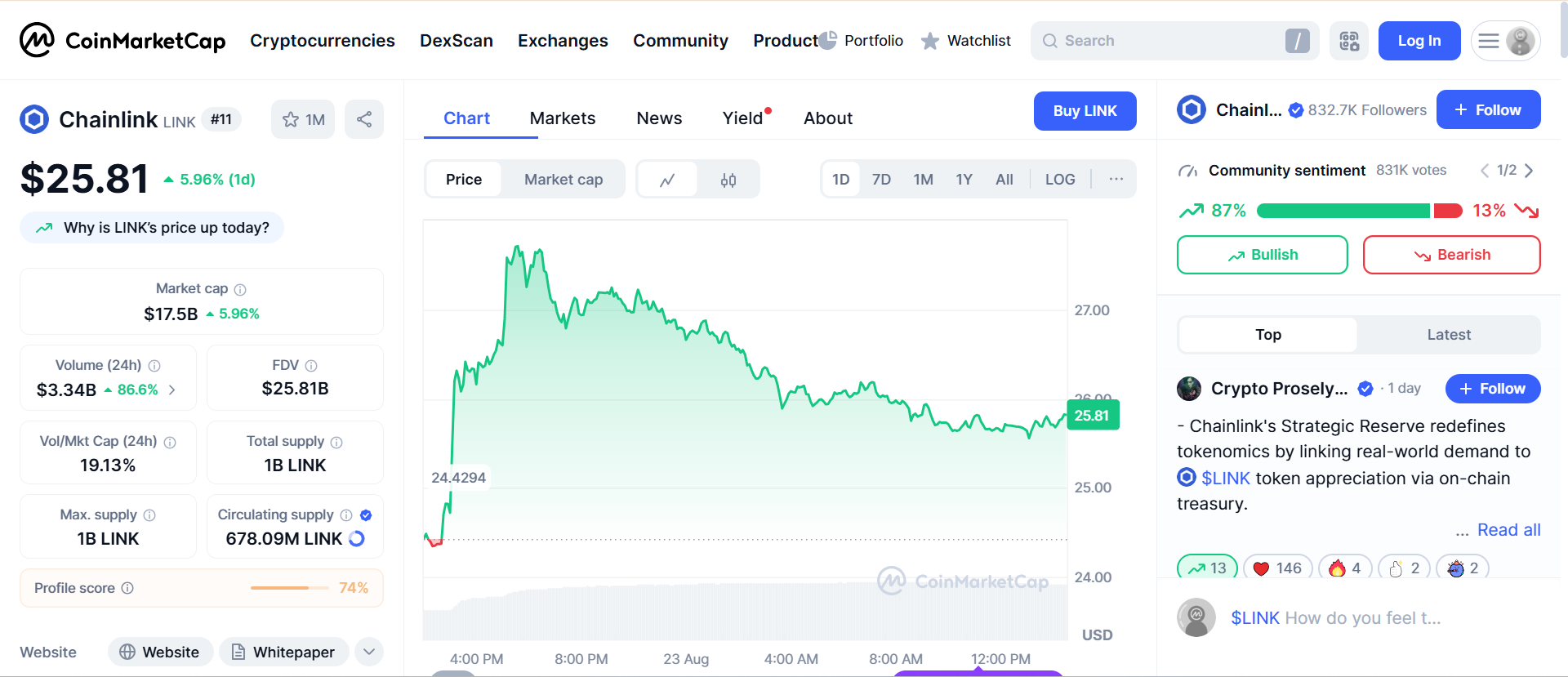
Task: Vote Bullish on community sentiment
Action: (1262, 255)
